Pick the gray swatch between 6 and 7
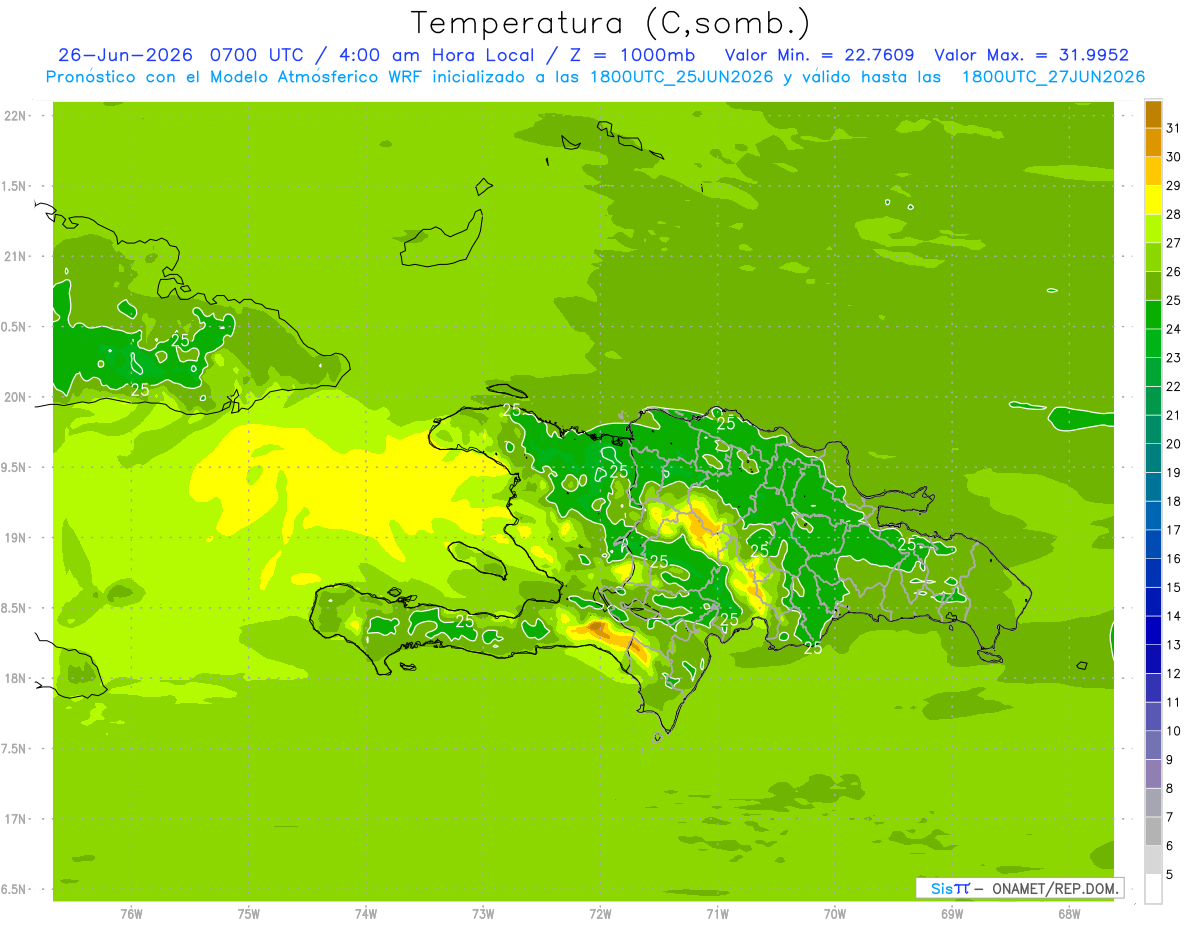The image size is (1200, 927). 1153,831
